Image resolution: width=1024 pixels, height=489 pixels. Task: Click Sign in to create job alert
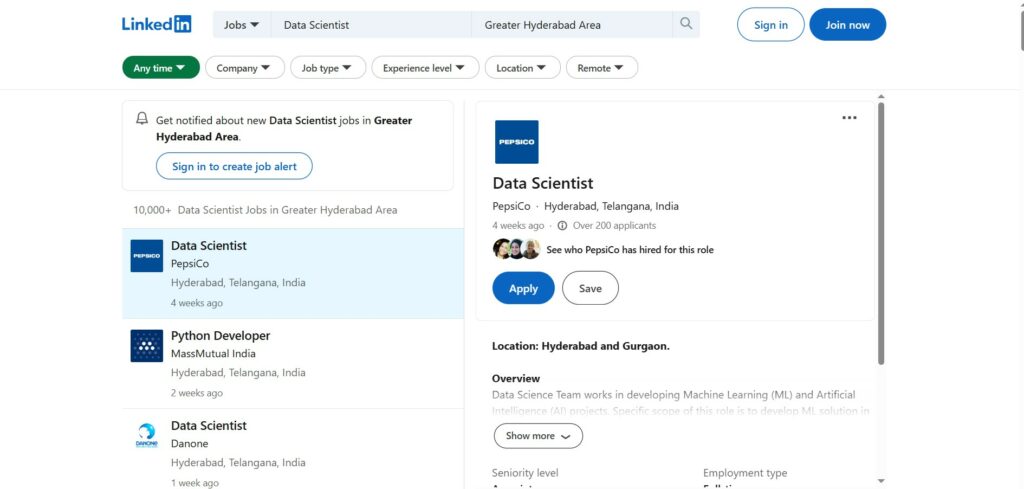[234, 166]
